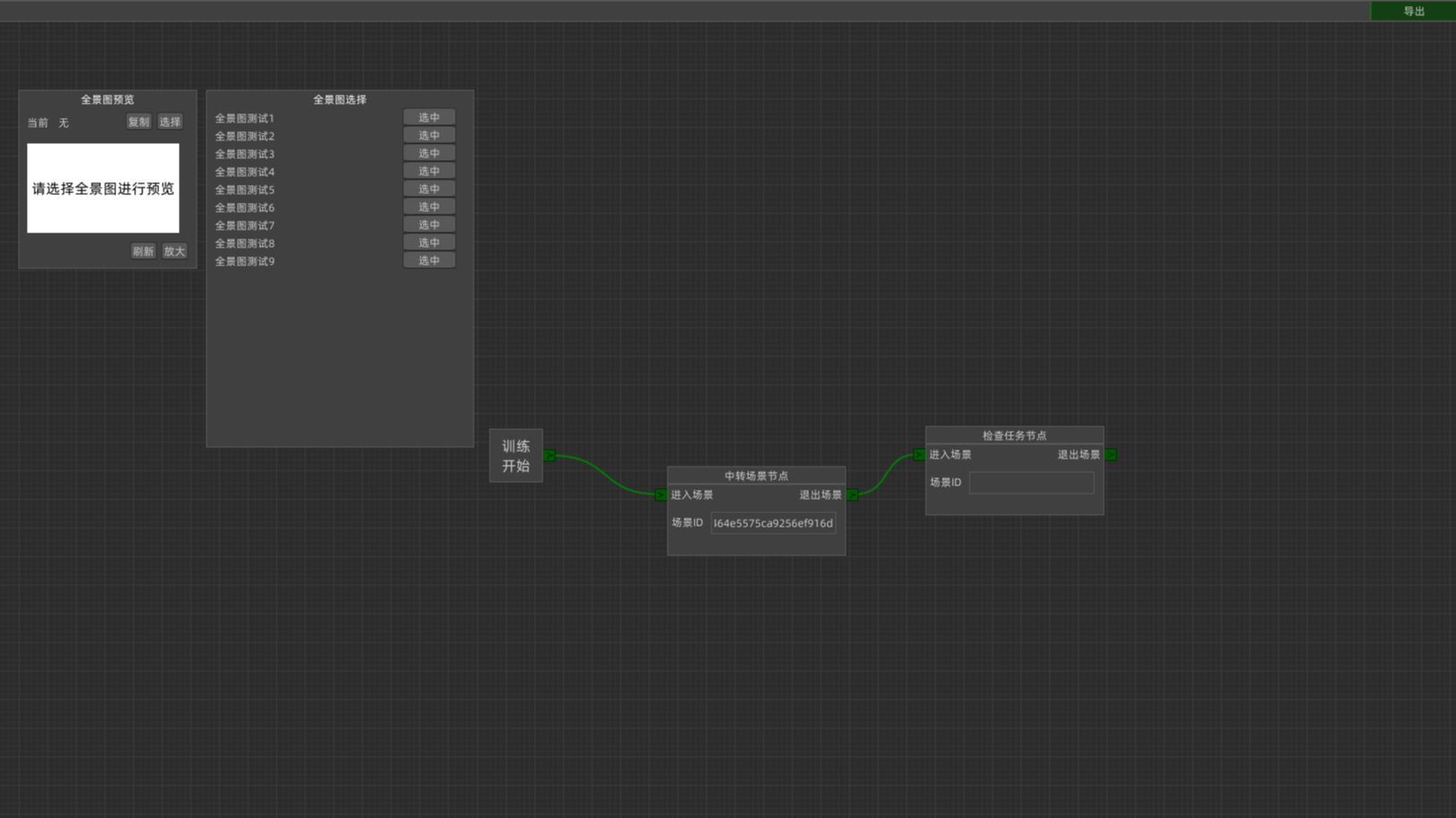This screenshot has width=1456, height=818.
Task: Select 全景图测试9 with its 选中 button
Action: click(x=429, y=261)
